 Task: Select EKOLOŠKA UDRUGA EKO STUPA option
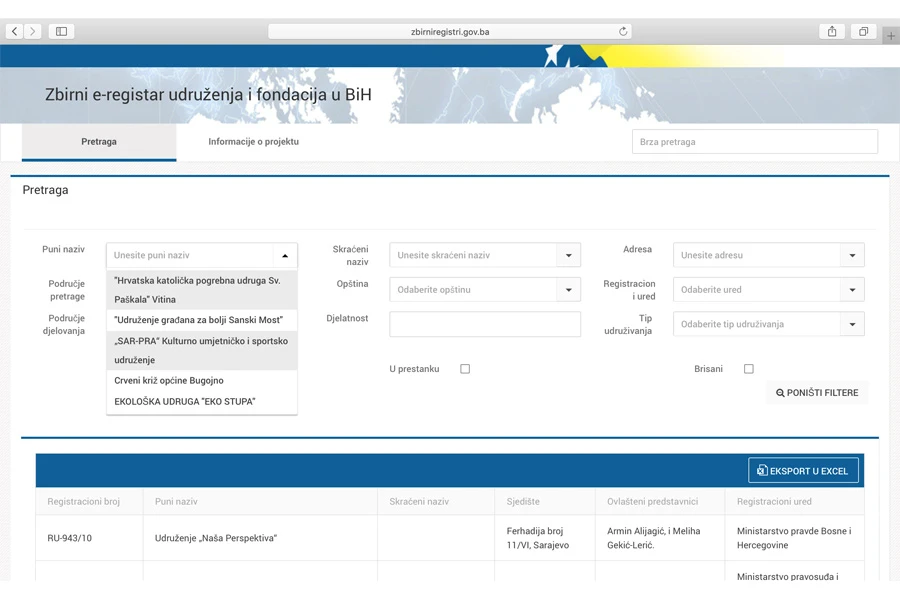pos(202,401)
